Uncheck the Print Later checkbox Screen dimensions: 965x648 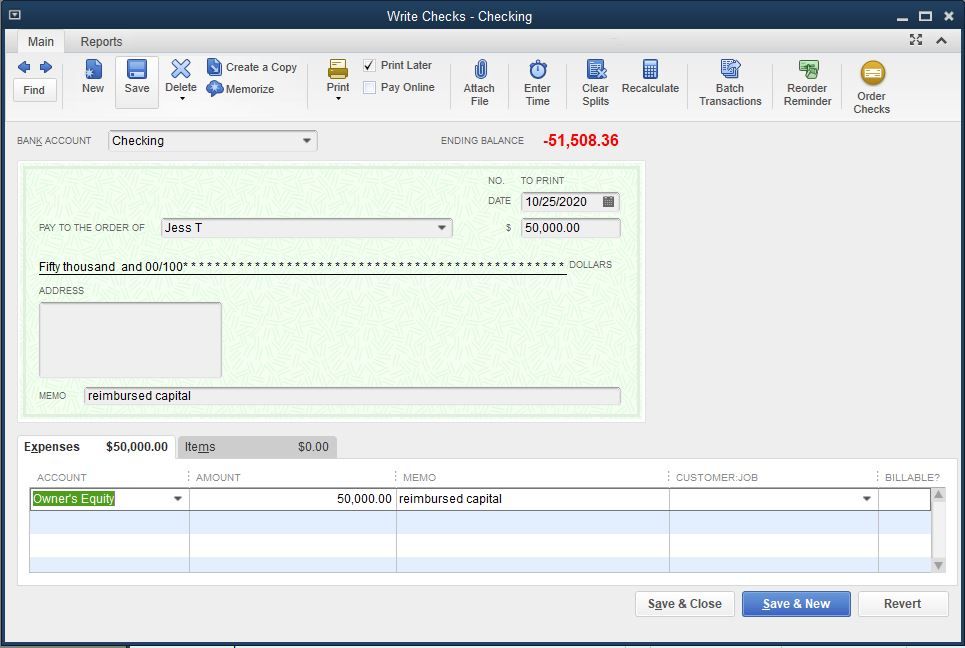369,65
